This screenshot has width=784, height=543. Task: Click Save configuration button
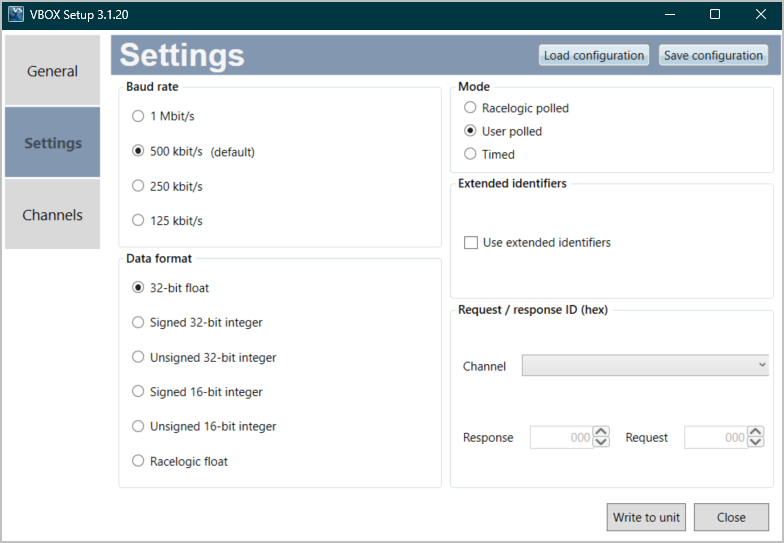(x=713, y=55)
